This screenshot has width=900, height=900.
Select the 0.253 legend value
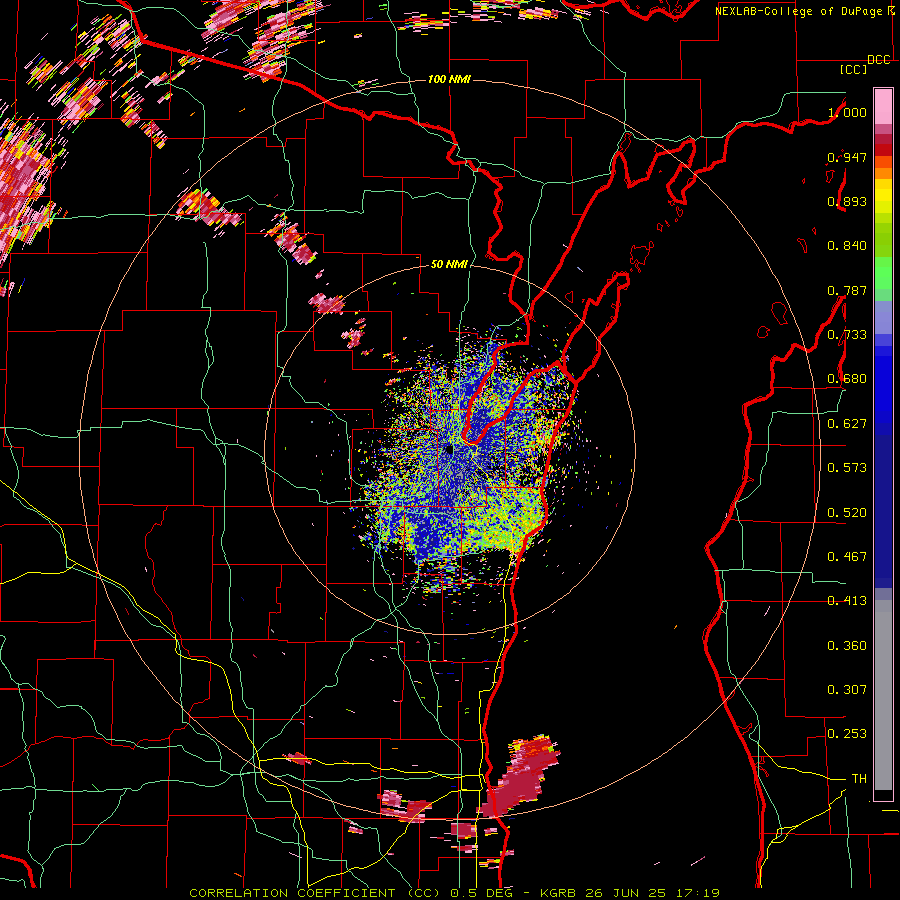tap(847, 734)
